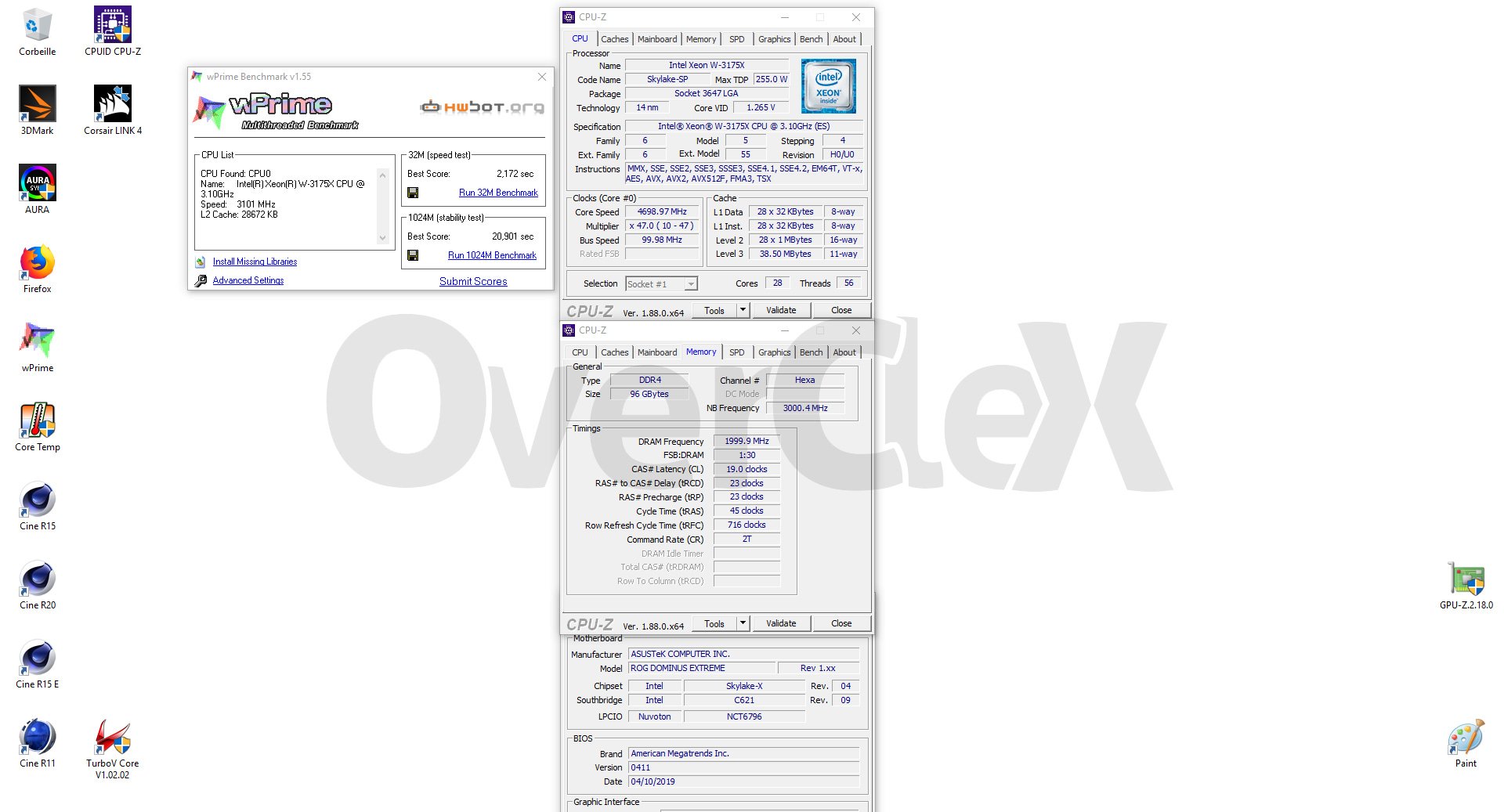Click Run 32M Benchmark link
1504x812 pixels.
[498, 193]
